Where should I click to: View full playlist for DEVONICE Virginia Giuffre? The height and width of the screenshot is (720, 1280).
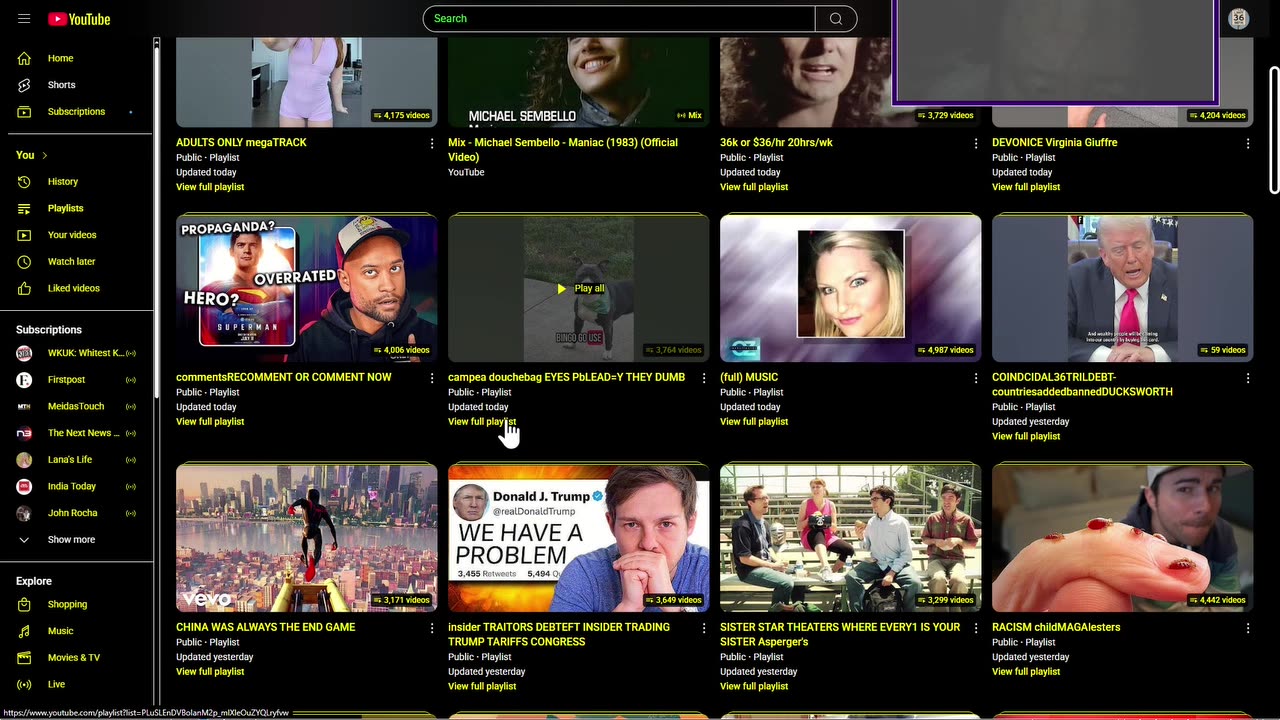click(x=1026, y=187)
